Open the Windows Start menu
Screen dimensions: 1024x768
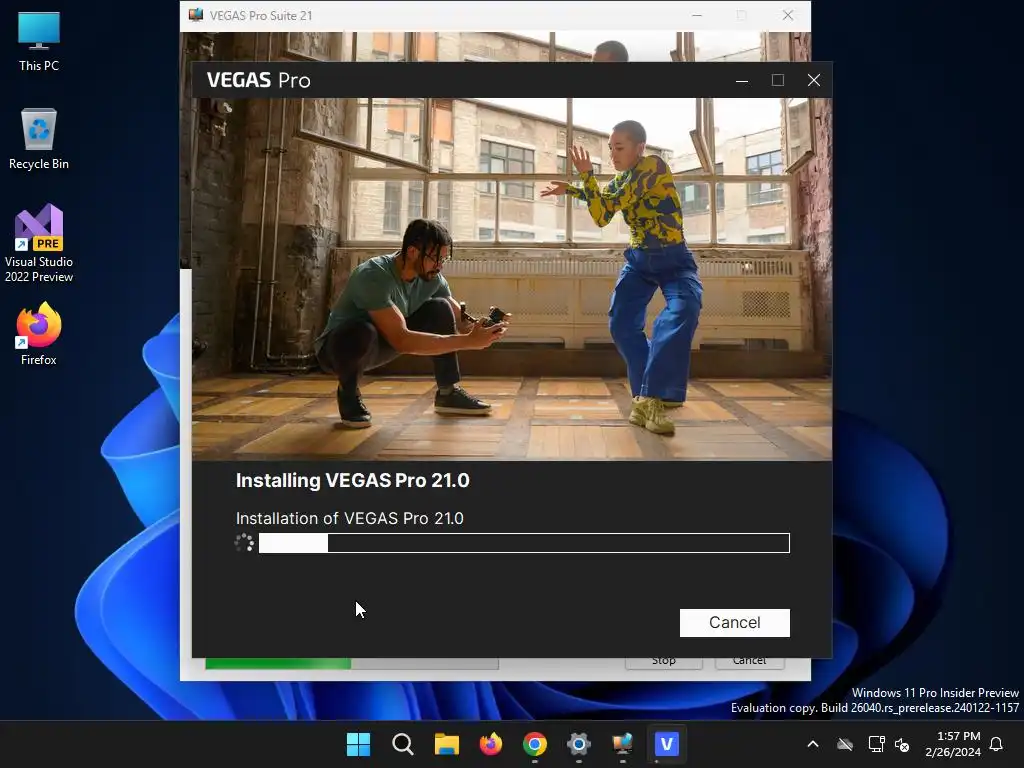click(x=358, y=744)
